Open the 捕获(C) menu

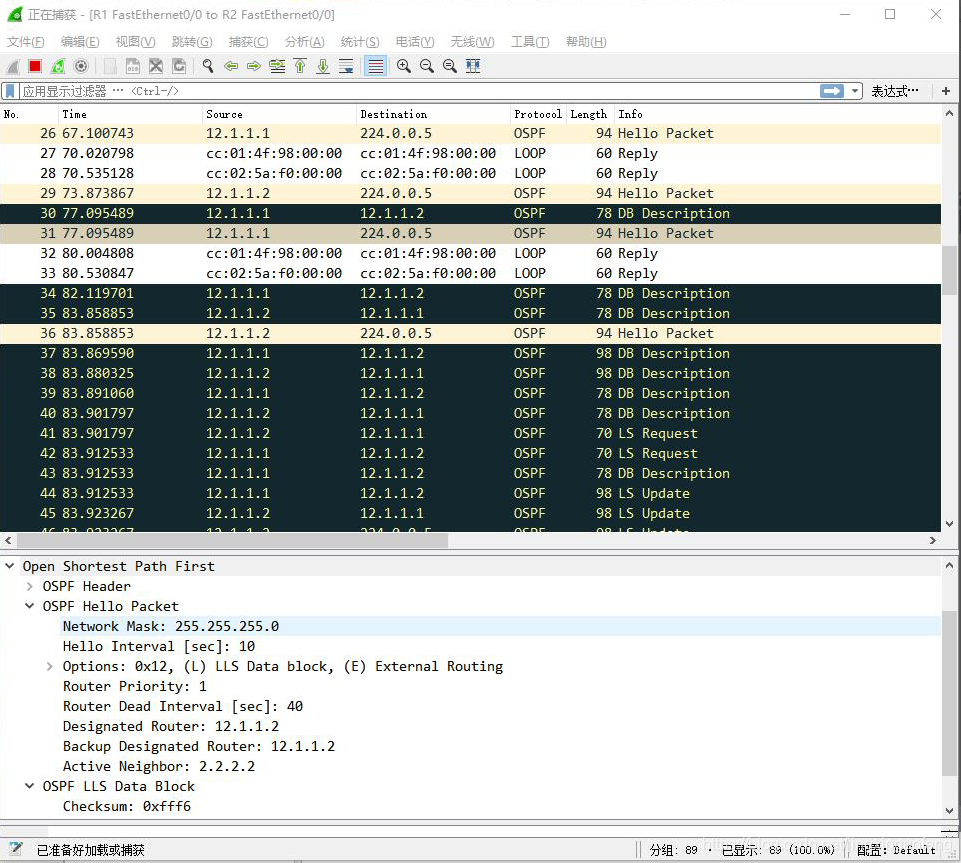tap(248, 42)
